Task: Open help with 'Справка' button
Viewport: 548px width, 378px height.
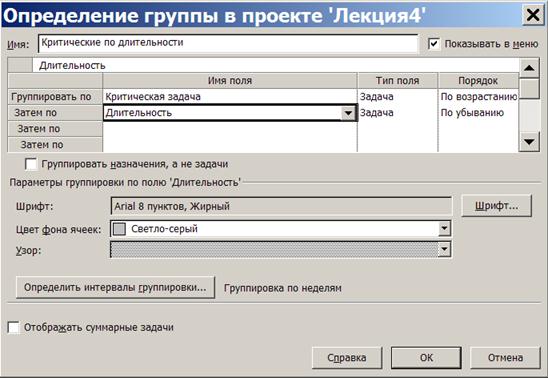Action: [x=347, y=358]
